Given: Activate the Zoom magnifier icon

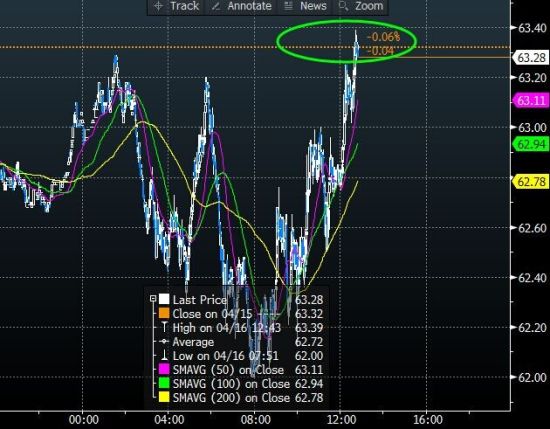Looking at the screenshot, I should coord(343,6).
